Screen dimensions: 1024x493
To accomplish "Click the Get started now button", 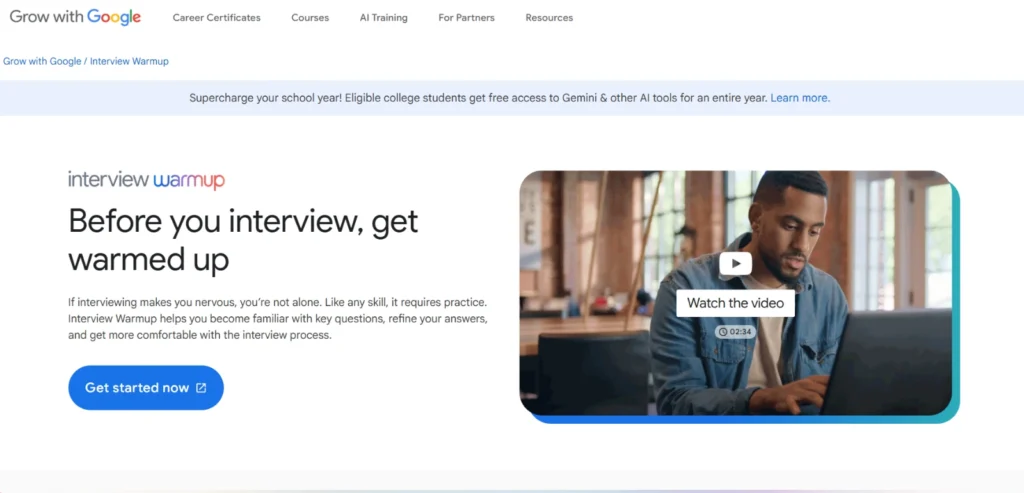I will [x=146, y=388].
